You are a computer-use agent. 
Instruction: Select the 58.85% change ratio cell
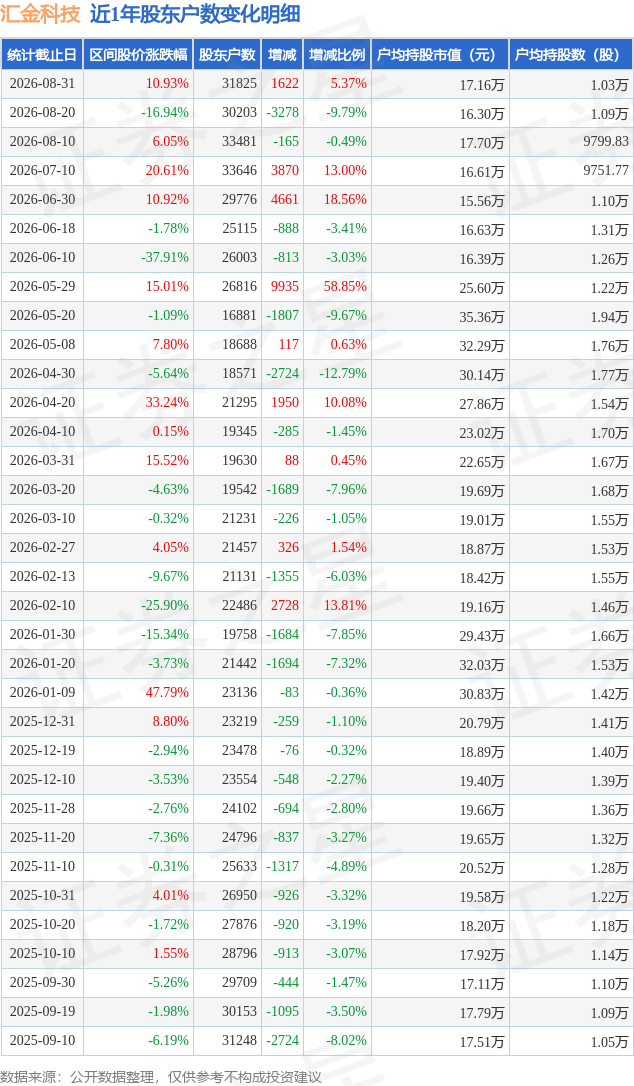tap(345, 287)
